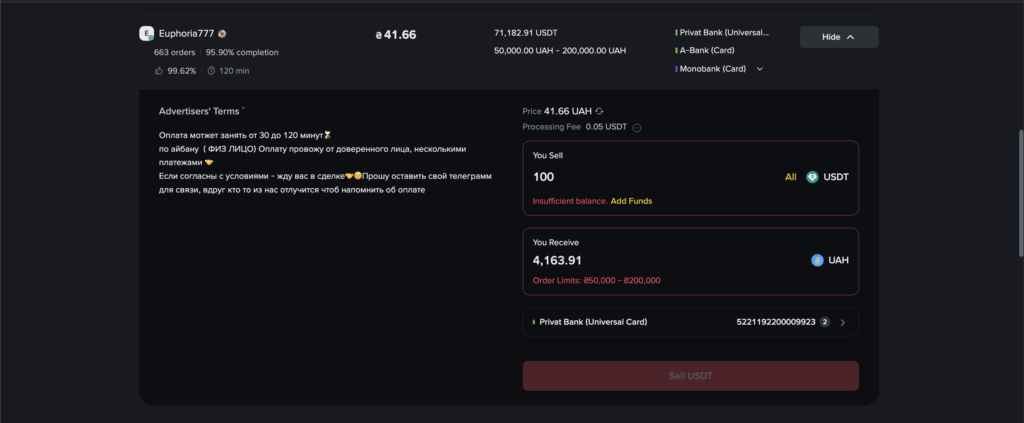This screenshot has width=1024, height=423.
Task: Click the USDT coin icon
Action: coord(812,177)
